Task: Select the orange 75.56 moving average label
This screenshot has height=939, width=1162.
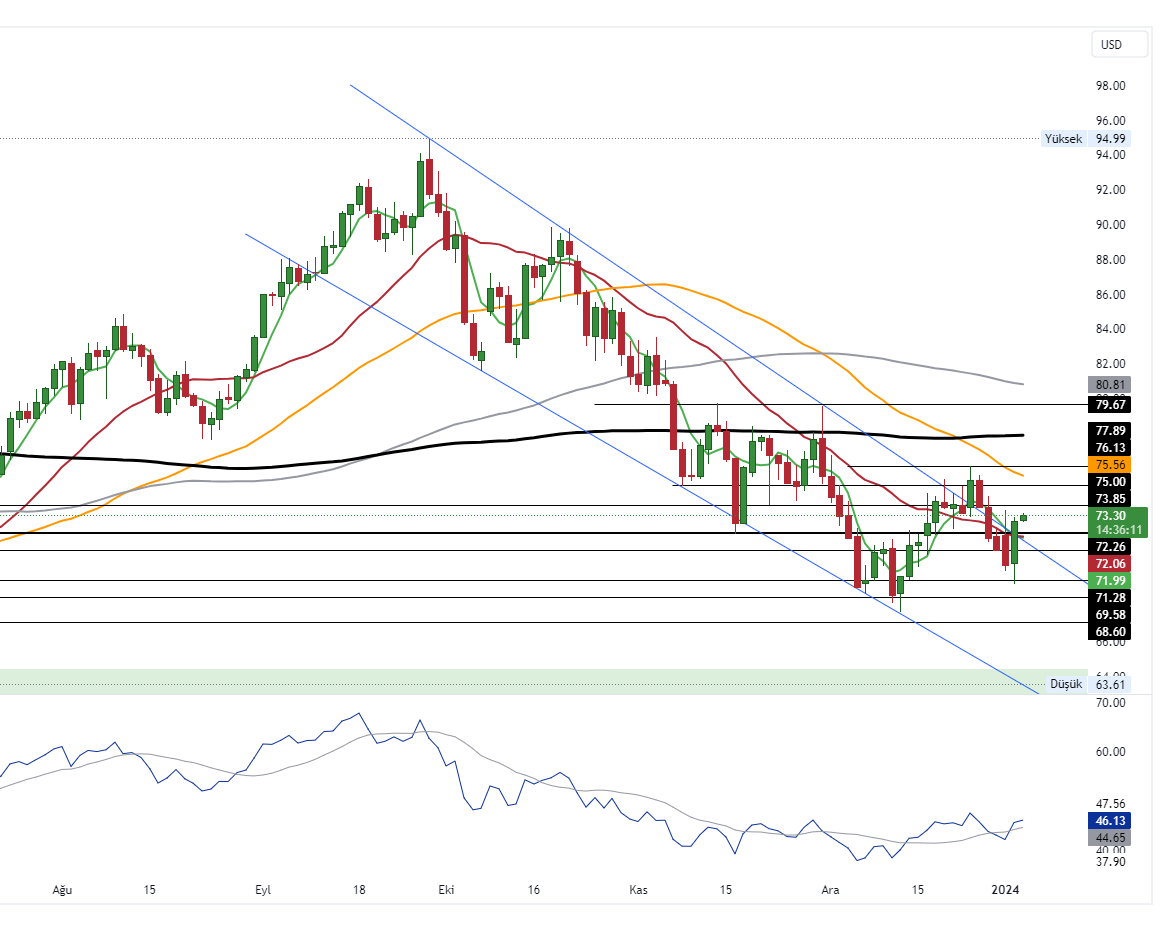Action: click(x=1111, y=465)
